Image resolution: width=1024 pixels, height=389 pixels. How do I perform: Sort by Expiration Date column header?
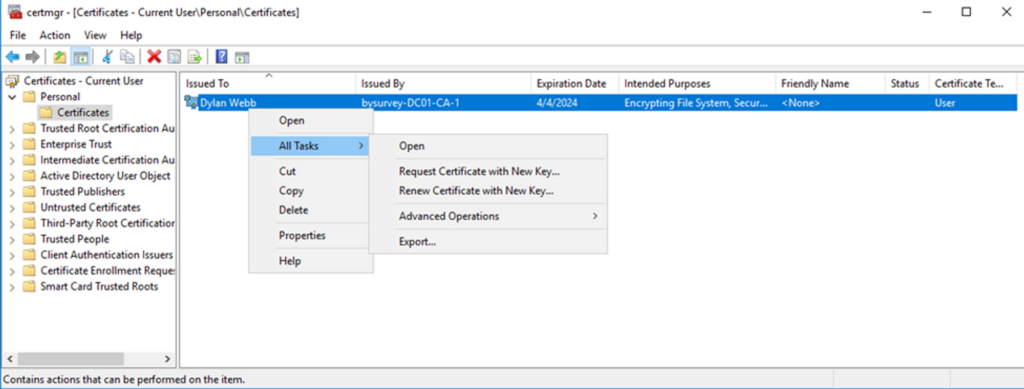pos(575,84)
